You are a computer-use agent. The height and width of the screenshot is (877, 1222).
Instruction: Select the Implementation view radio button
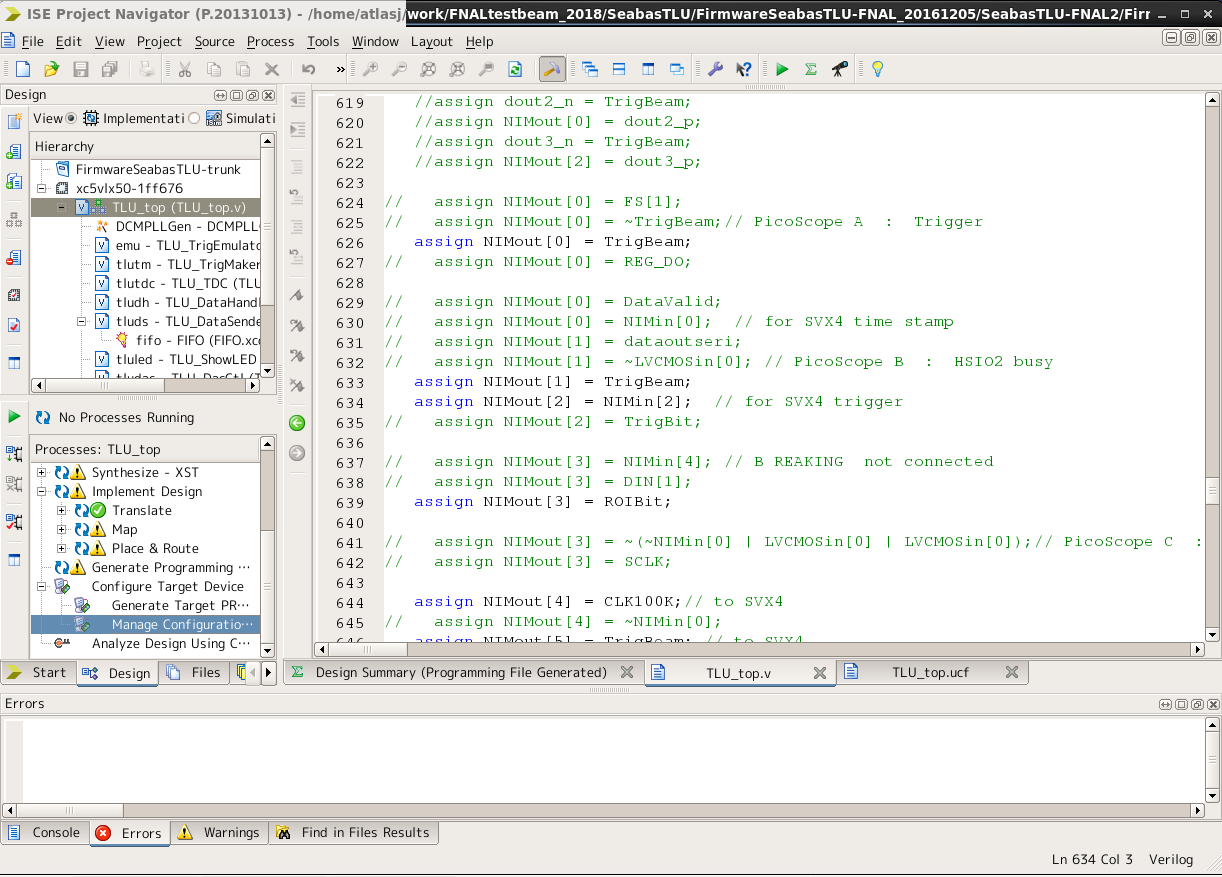71,118
